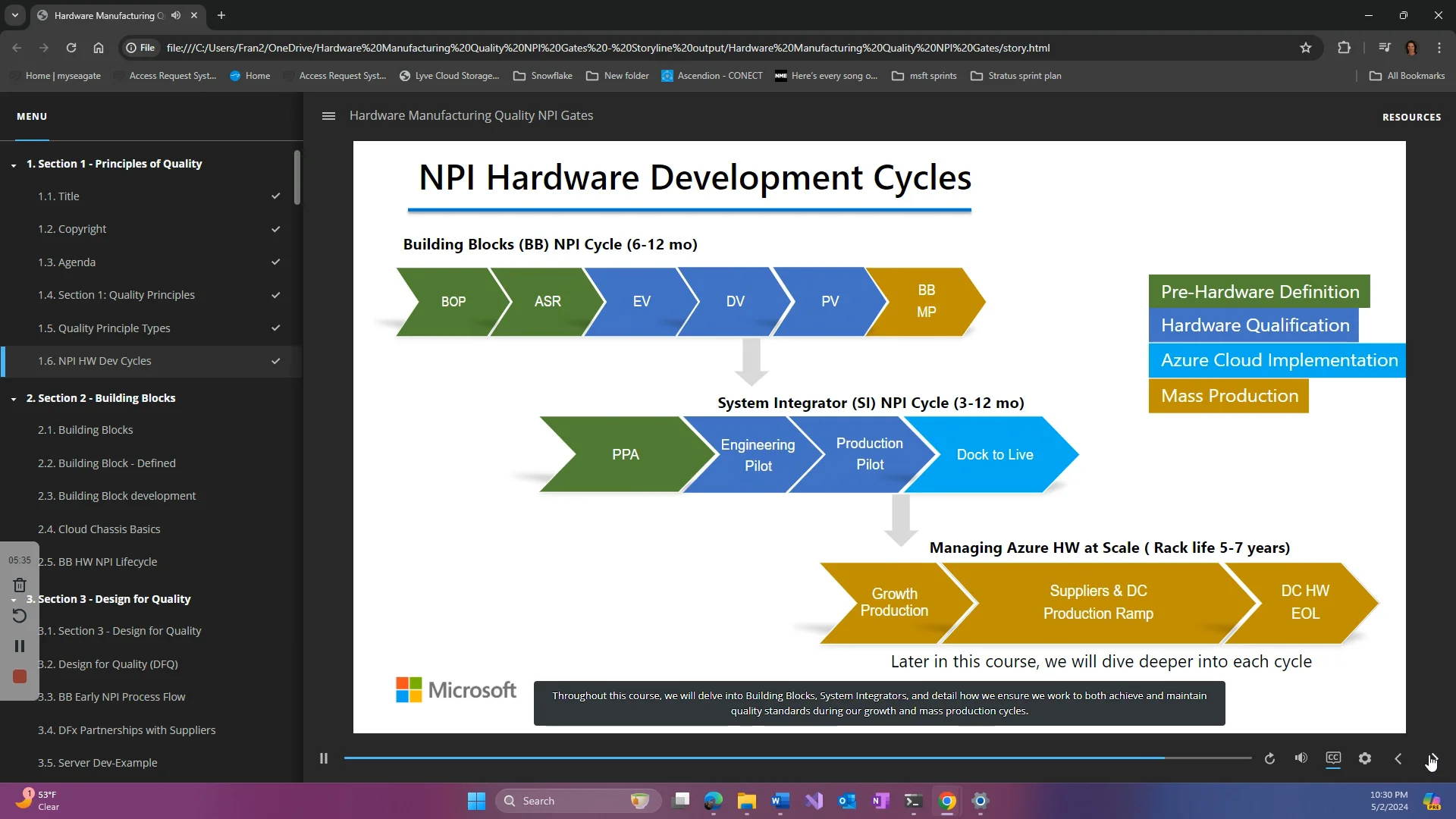Mute the presentation volume

pos(1301,758)
